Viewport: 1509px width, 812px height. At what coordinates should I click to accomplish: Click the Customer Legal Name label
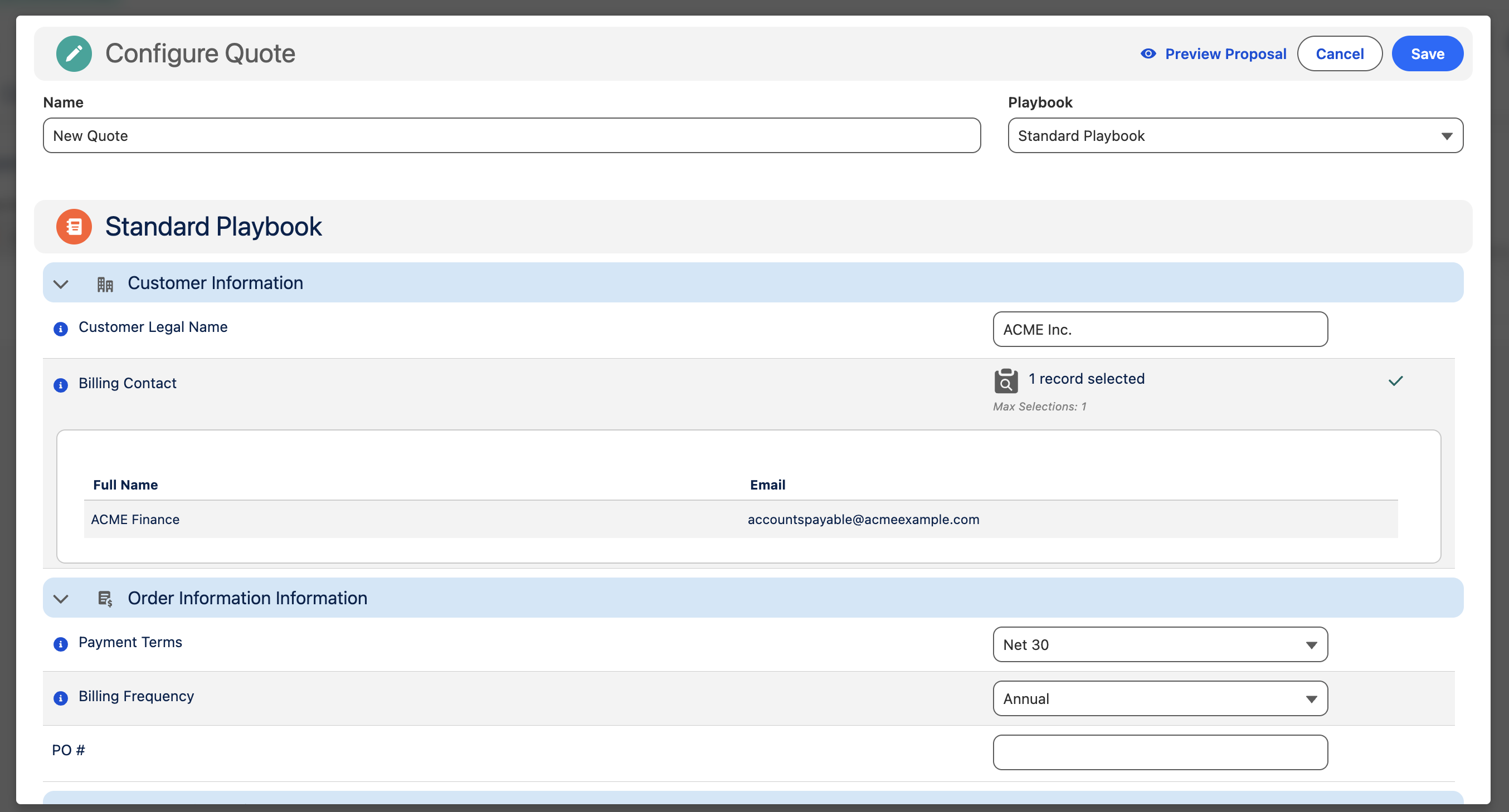tap(153, 327)
